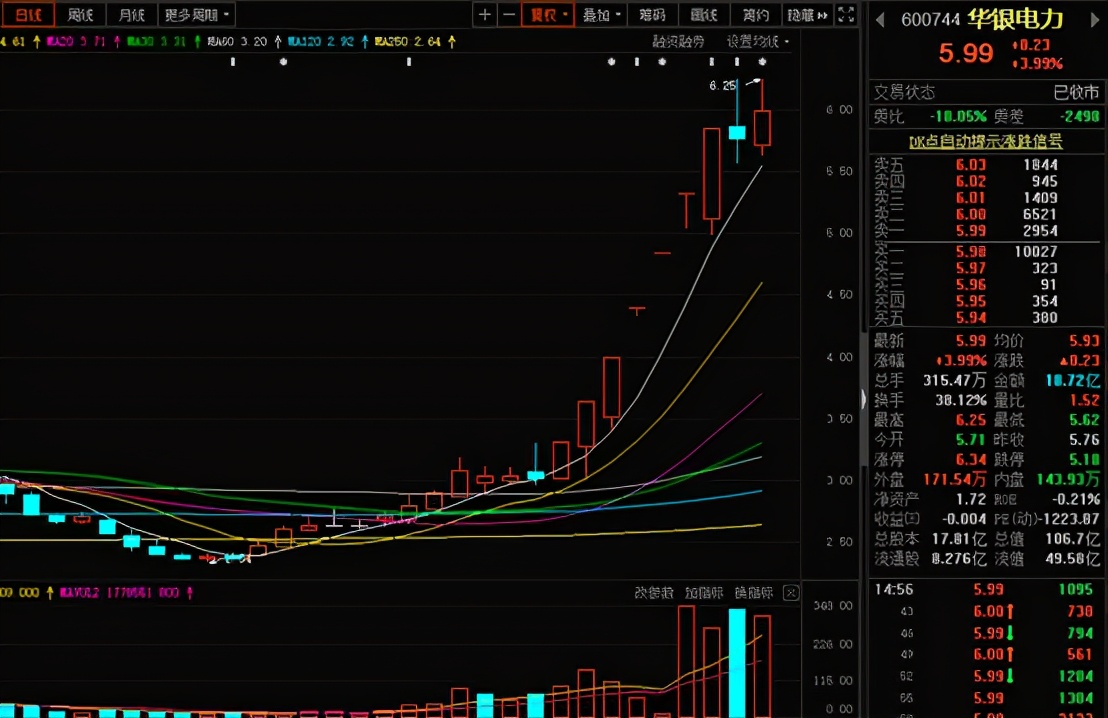Go to previous stock with left arrow
The height and width of the screenshot is (718, 1108).
pyautogui.click(x=880, y=20)
